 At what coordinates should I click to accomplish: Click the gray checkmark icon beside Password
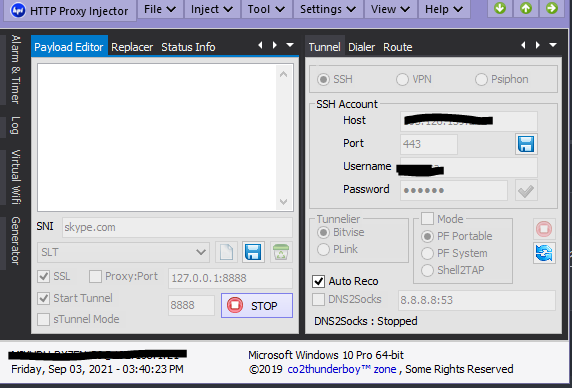526,190
